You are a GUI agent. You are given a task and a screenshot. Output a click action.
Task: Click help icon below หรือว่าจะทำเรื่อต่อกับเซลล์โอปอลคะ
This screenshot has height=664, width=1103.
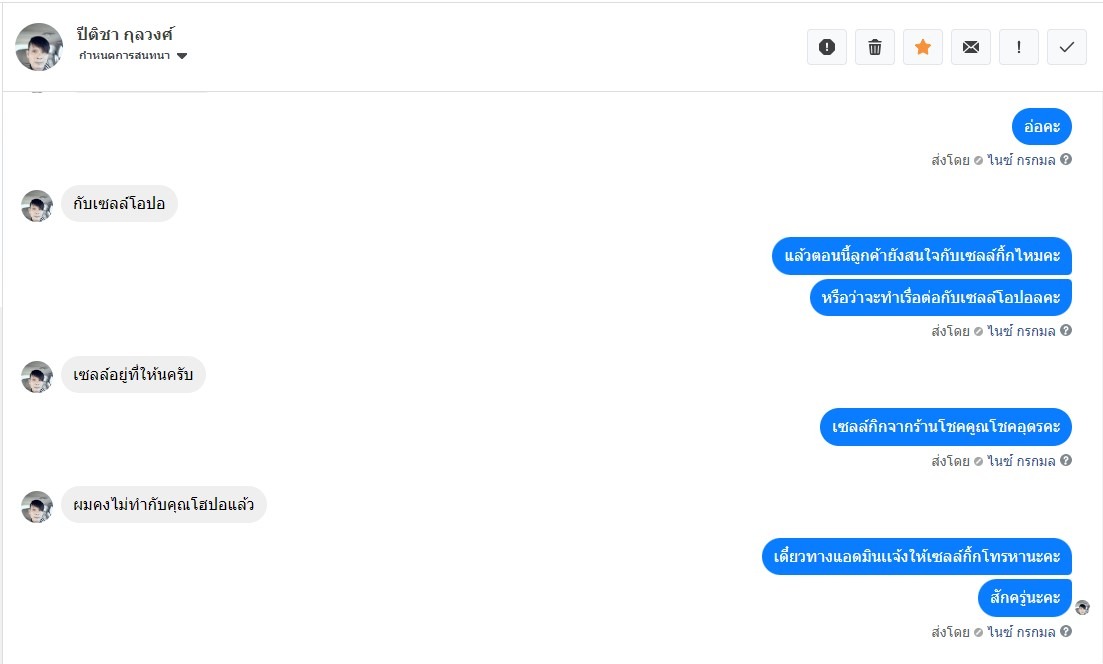coord(1066,330)
